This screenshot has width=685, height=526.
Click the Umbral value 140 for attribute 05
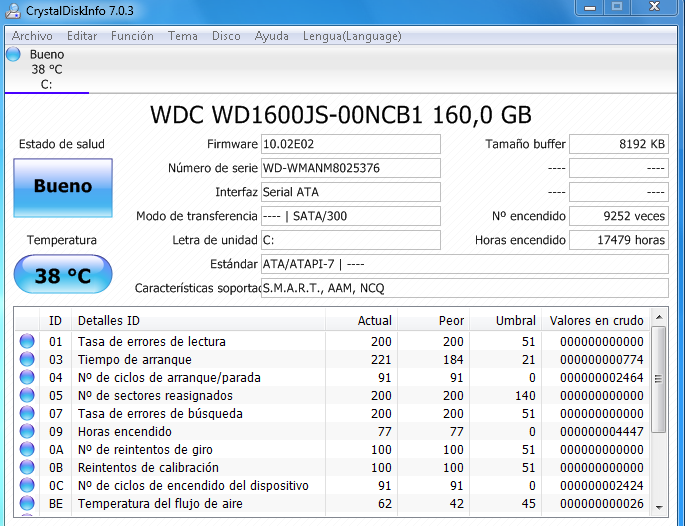[525, 395]
